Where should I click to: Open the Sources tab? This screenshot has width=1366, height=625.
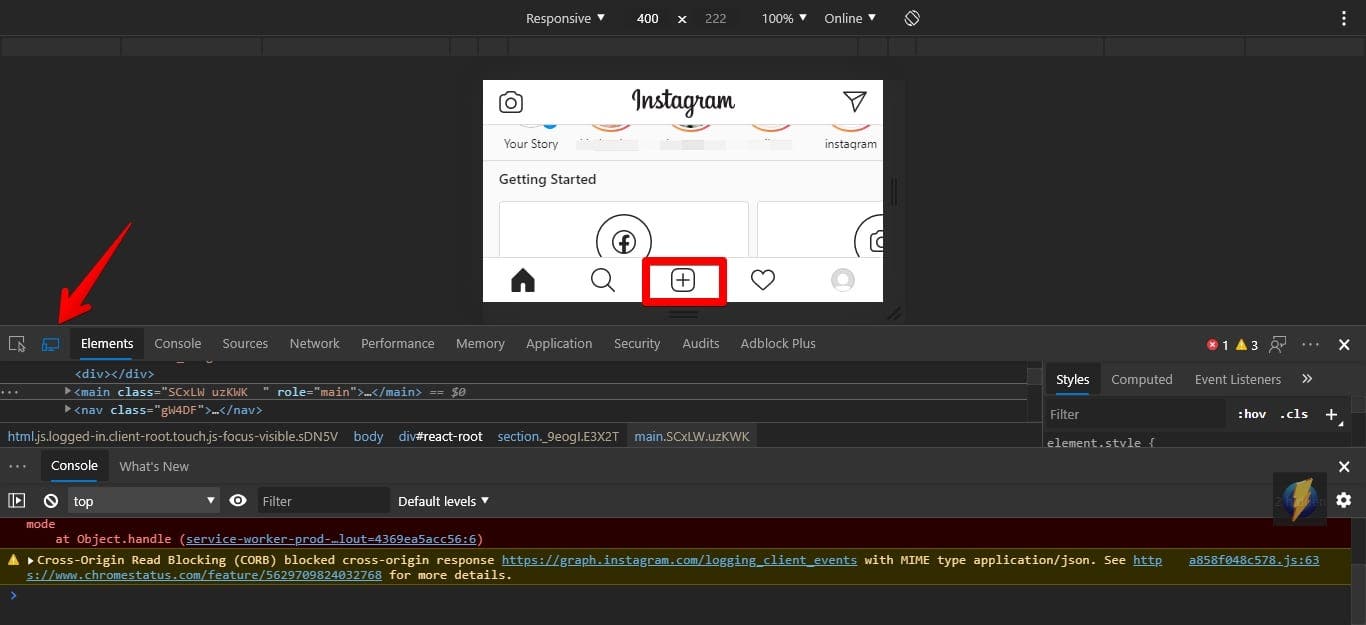tap(245, 343)
